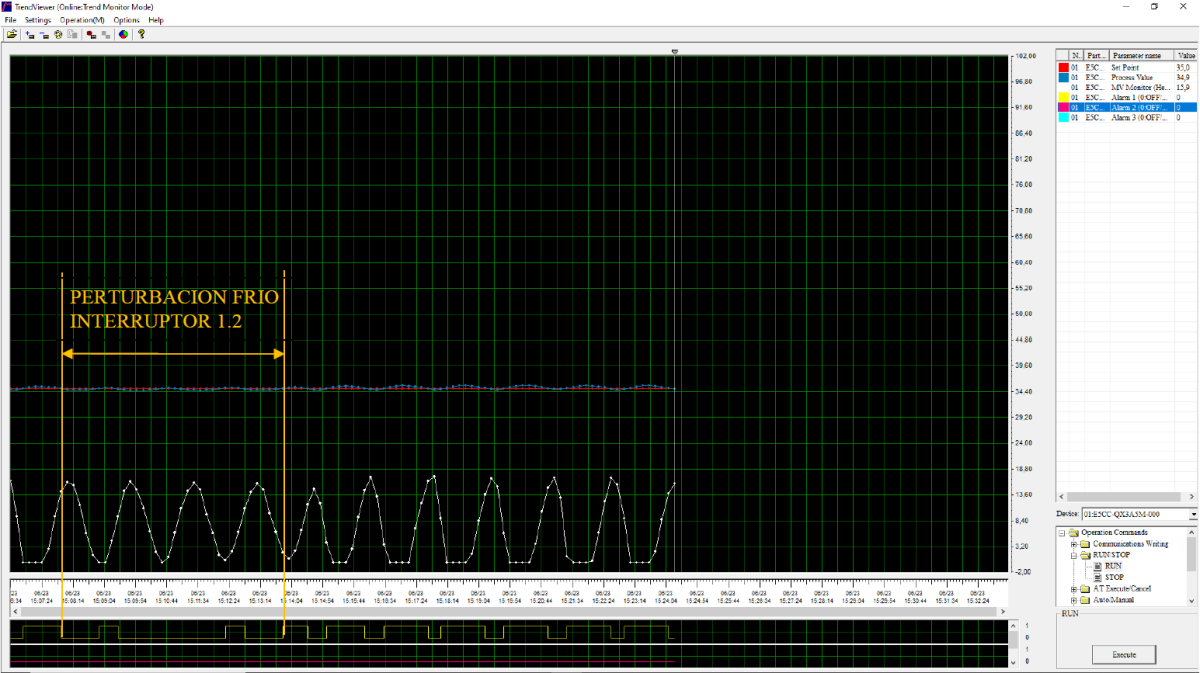Click the MV Monitor 15,9 value cell

pos(1186,87)
